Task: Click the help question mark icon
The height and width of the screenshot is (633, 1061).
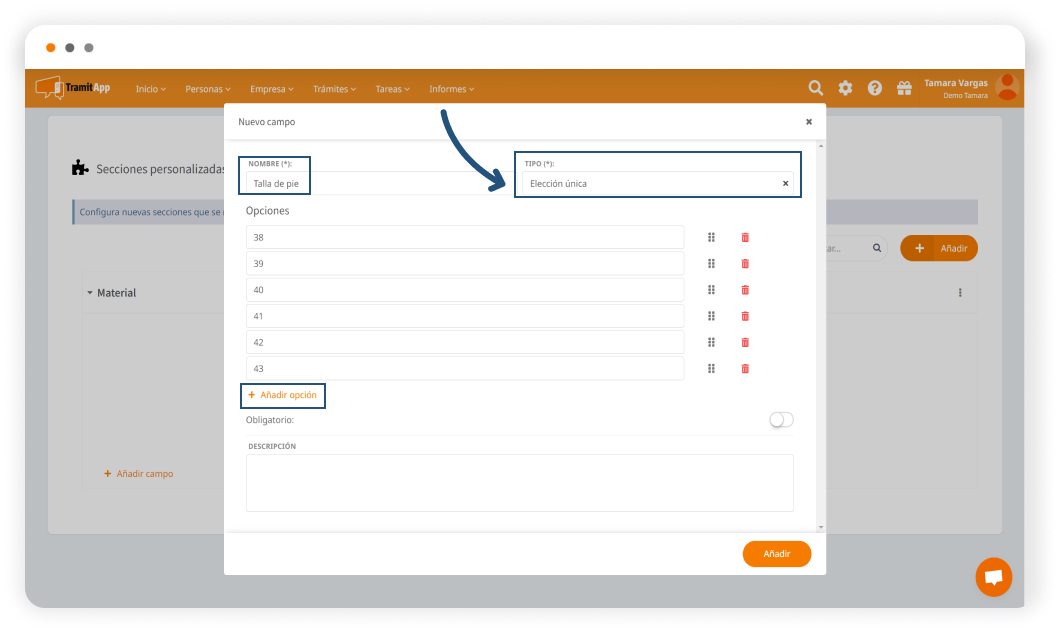Action: coord(875,88)
